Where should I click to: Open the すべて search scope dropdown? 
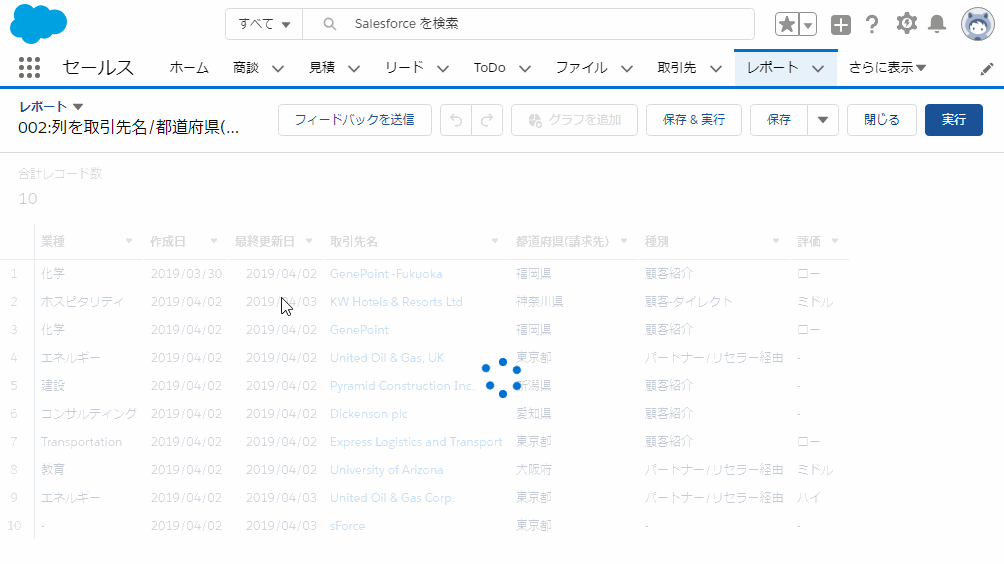264,24
